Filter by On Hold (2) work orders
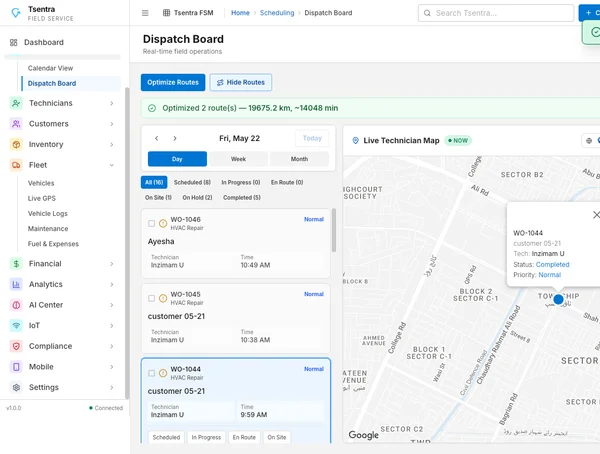 coord(197,198)
